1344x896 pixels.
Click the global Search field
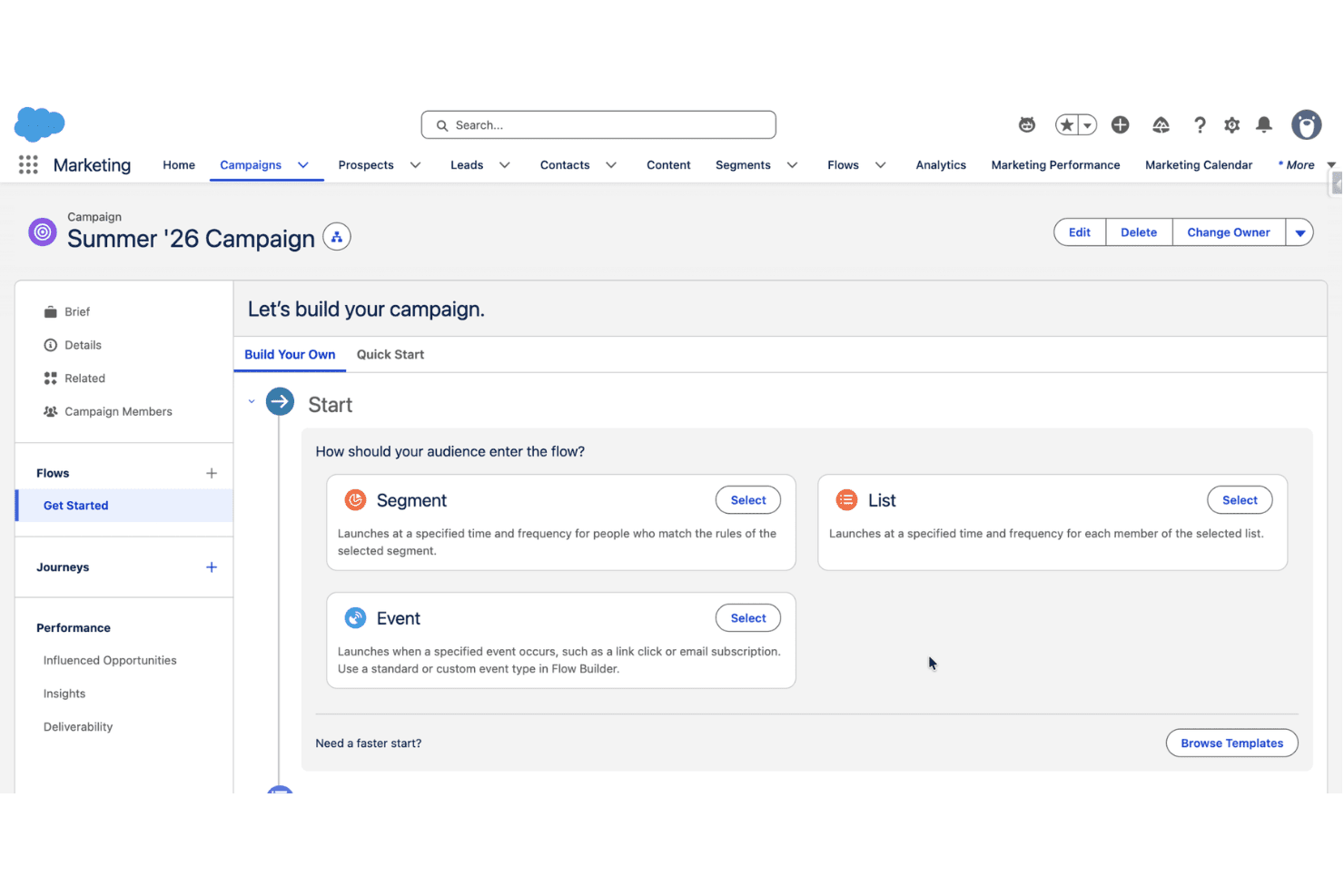tap(598, 125)
